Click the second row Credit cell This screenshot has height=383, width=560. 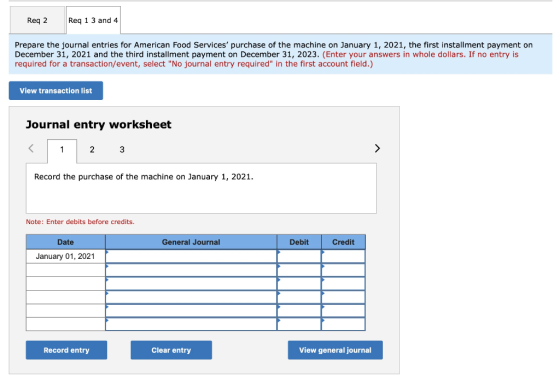(343, 270)
